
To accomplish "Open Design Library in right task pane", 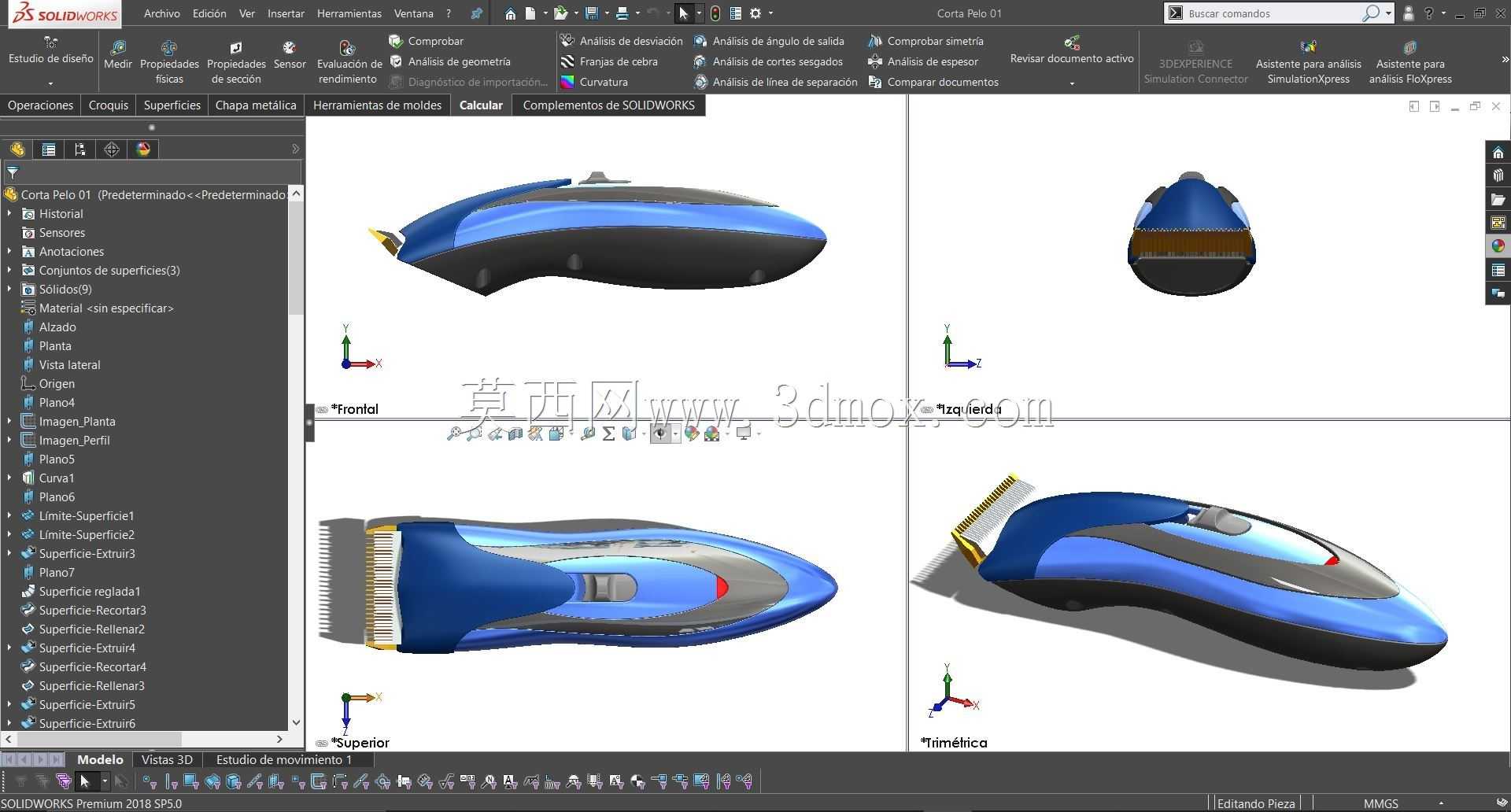I will (x=1498, y=175).
